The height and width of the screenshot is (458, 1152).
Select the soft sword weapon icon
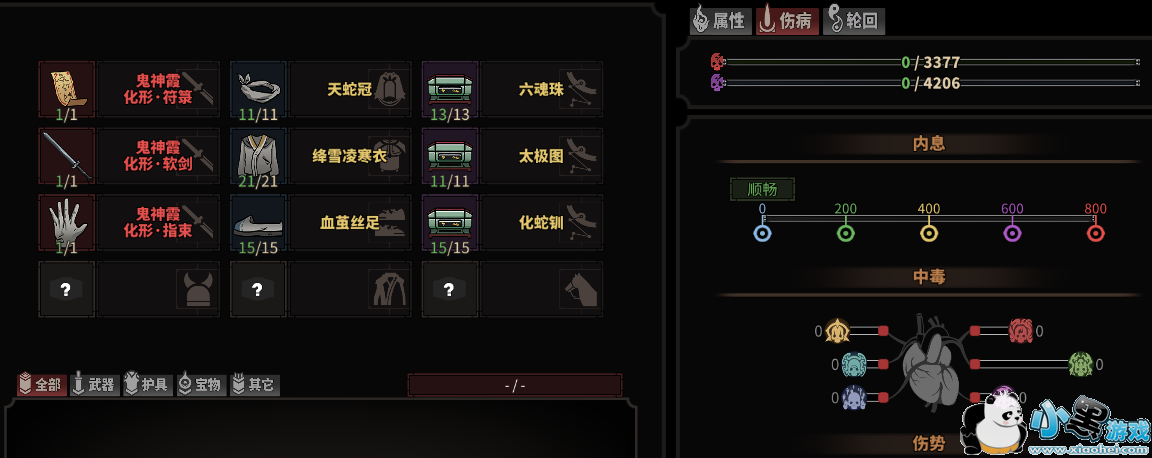[x=66, y=156]
